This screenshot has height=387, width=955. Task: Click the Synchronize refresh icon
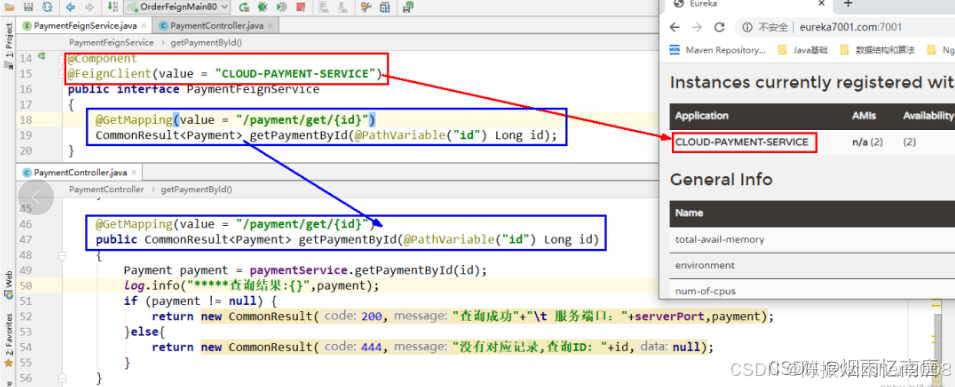pos(47,7)
